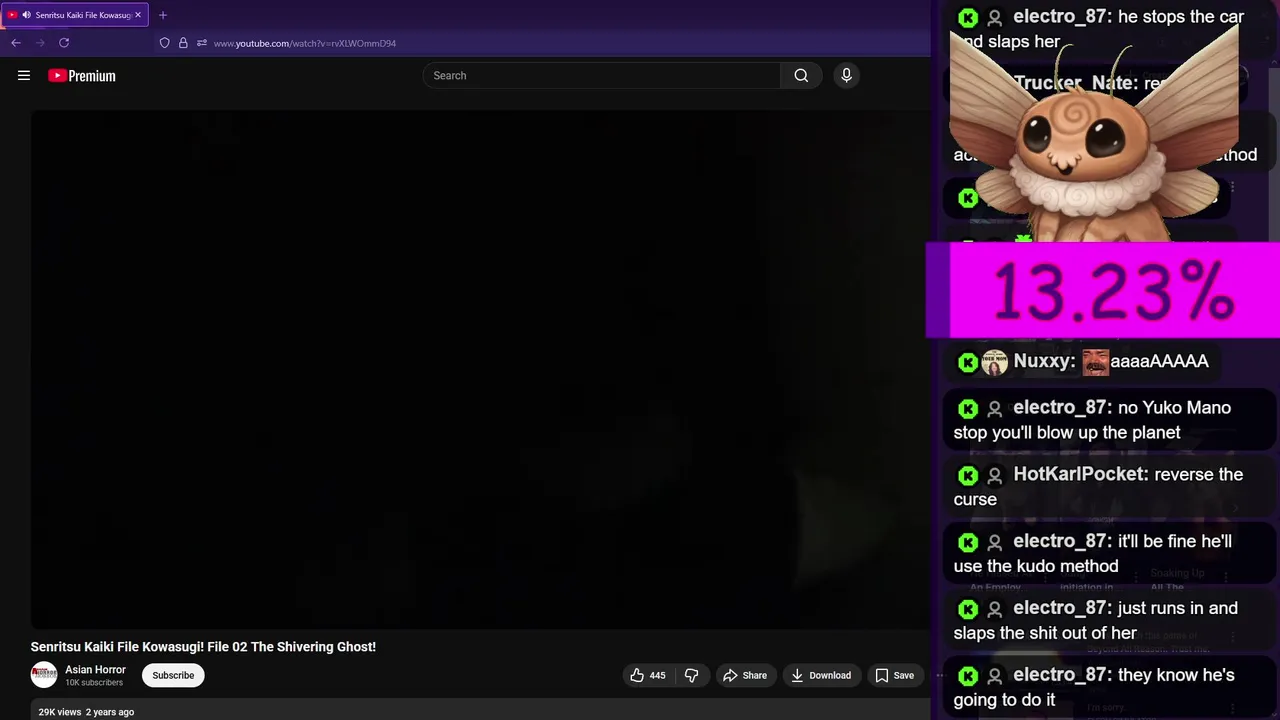1280x720 pixels.
Task: Open the tracking protection shield icon
Action: tap(165, 43)
